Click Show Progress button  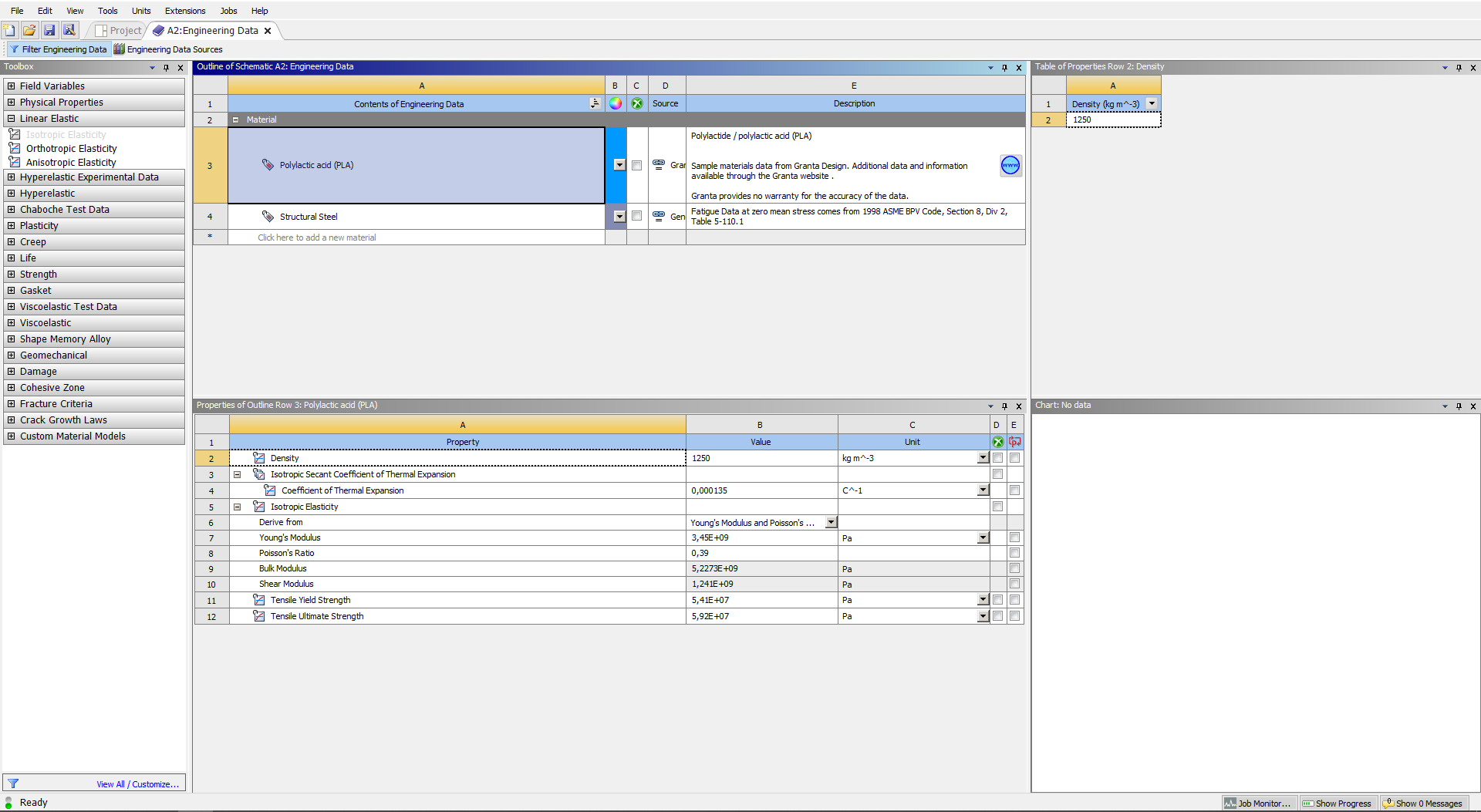pyautogui.click(x=1339, y=804)
